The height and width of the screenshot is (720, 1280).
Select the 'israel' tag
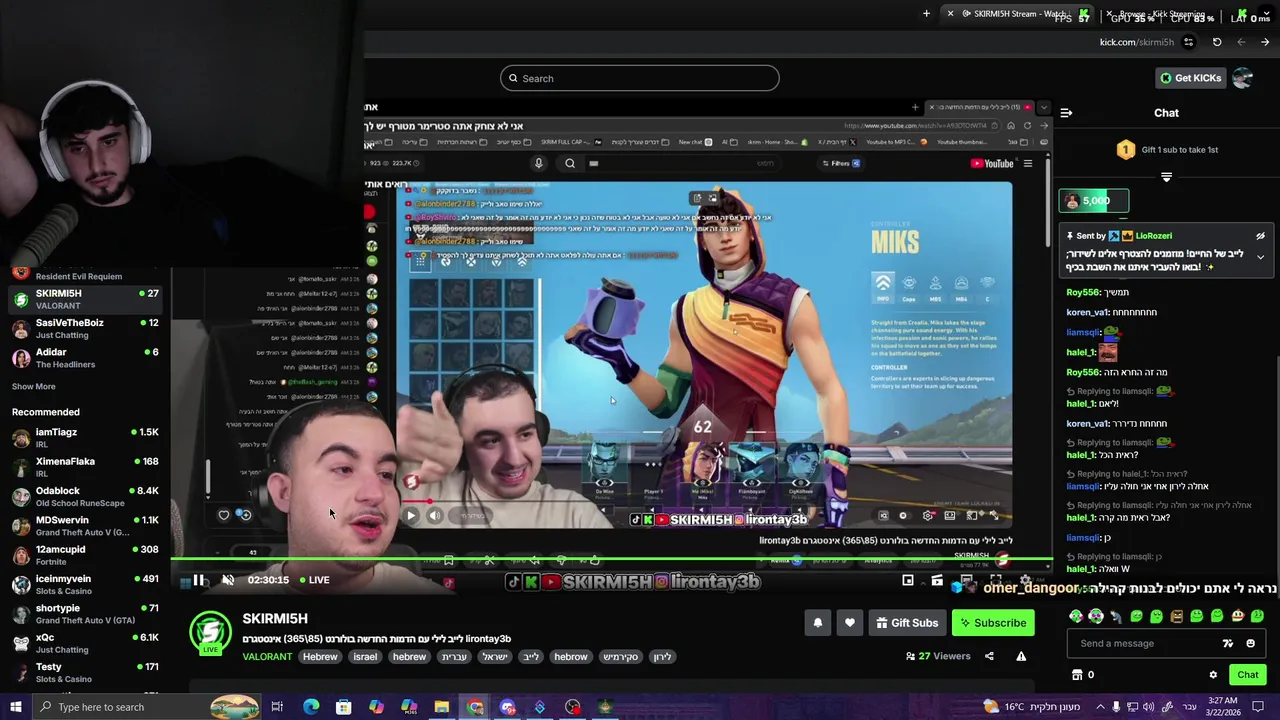coord(365,657)
